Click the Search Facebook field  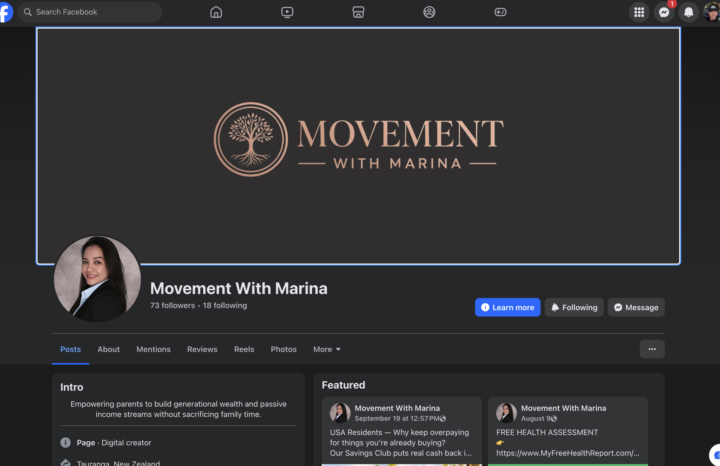[x=90, y=12]
